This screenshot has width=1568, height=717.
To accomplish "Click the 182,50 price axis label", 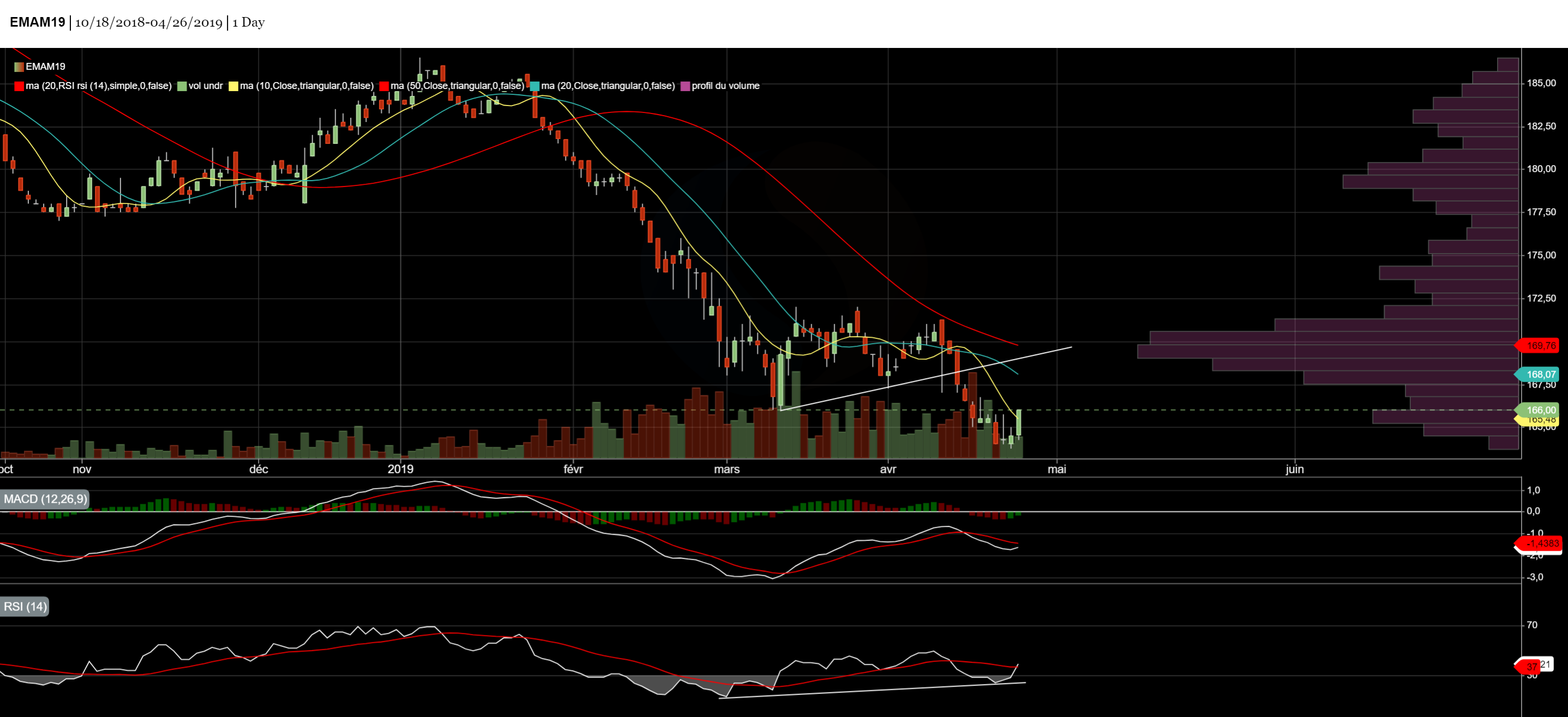I will 1541,126.
